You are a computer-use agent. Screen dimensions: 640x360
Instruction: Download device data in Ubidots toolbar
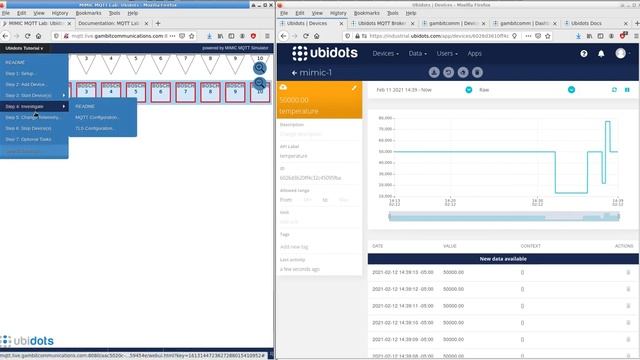[x=434, y=72]
